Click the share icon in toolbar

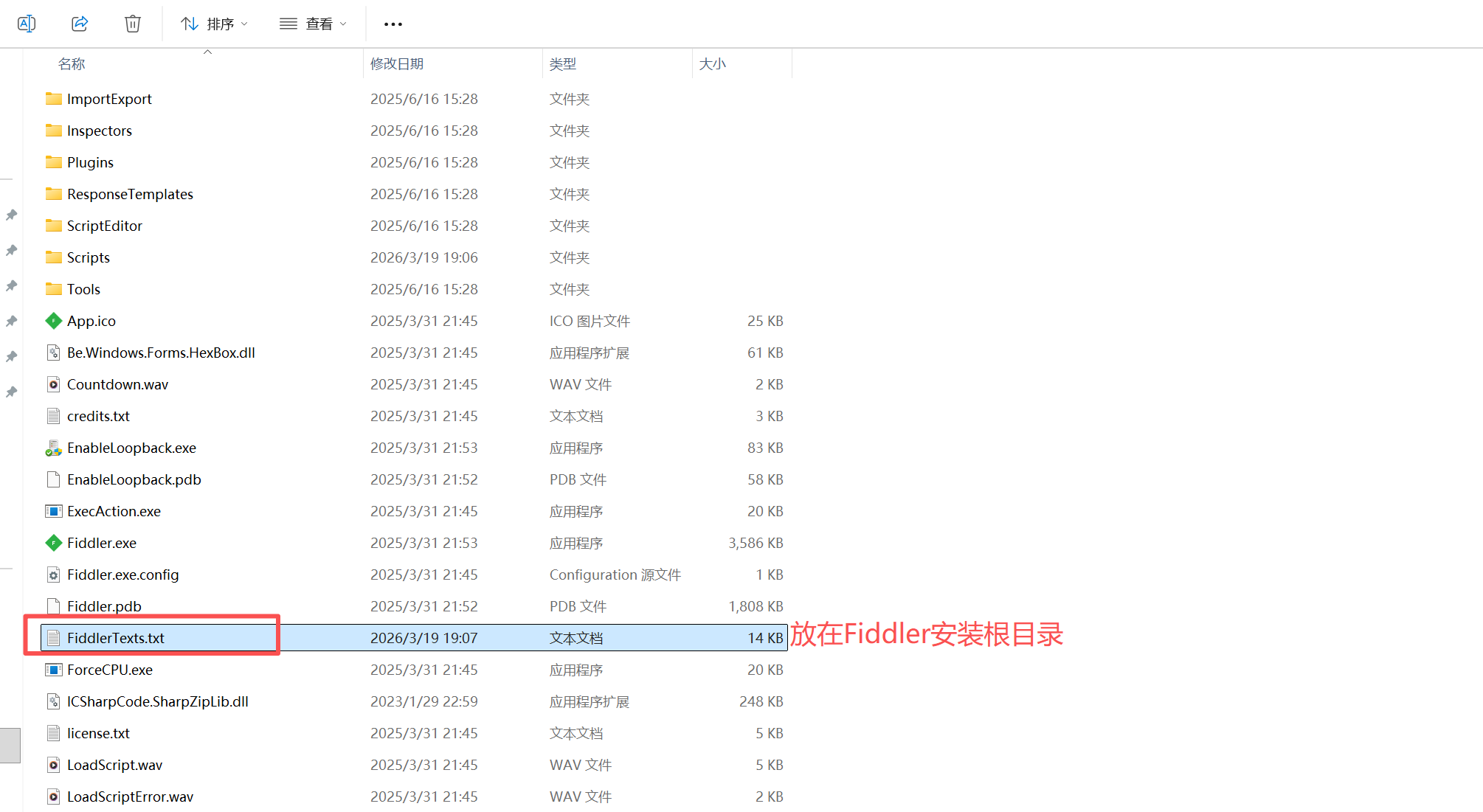[x=80, y=24]
